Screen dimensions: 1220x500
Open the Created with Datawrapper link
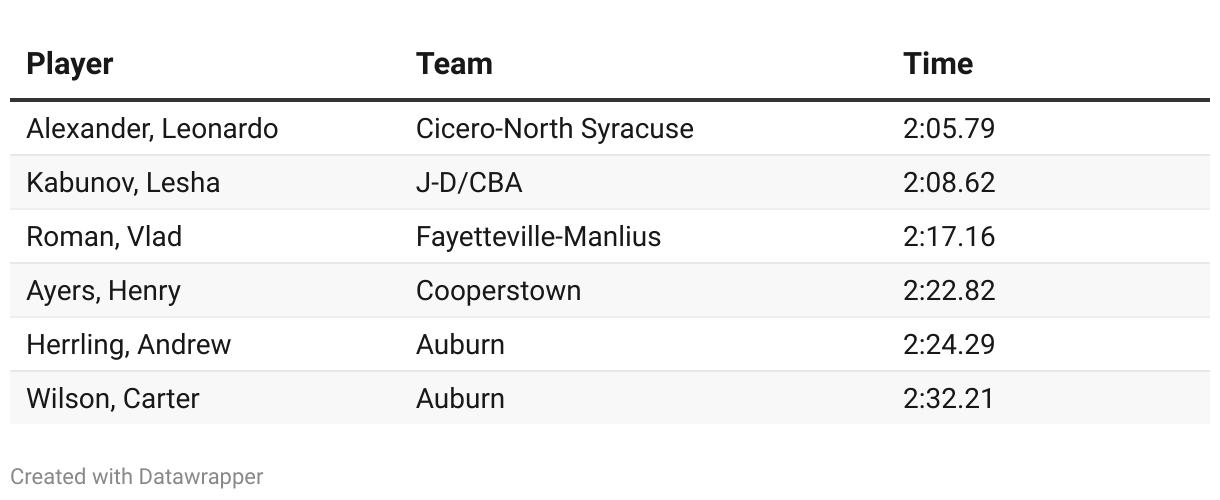pyautogui.click(x=137, y=477)
